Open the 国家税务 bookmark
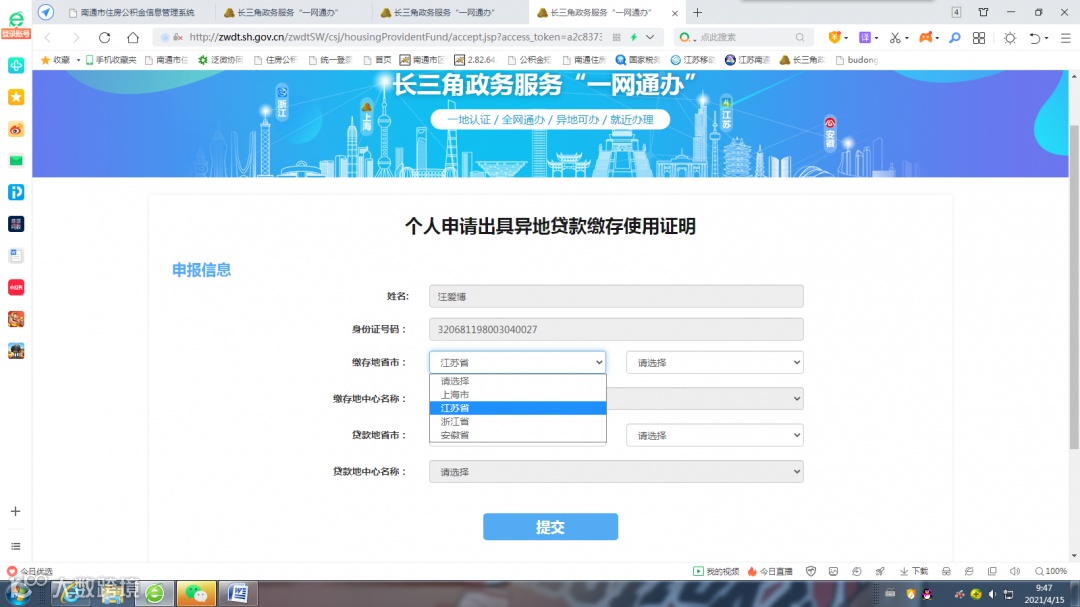 [x=638, y=60]
